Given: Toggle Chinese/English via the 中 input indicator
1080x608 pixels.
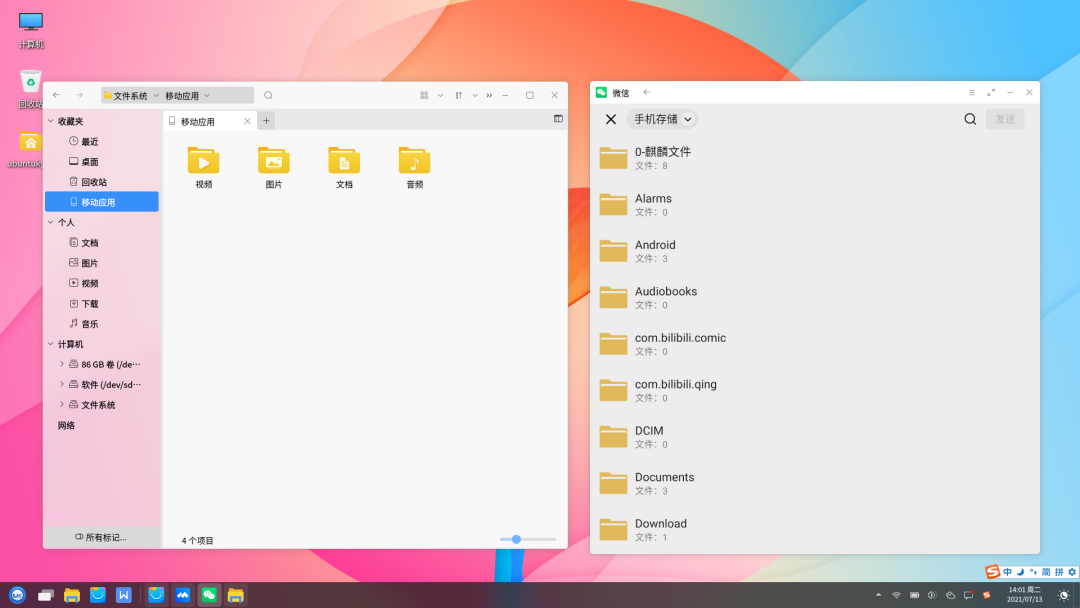Looking at the screenshot, I should pyautogui.click(x=1006, y=571).
